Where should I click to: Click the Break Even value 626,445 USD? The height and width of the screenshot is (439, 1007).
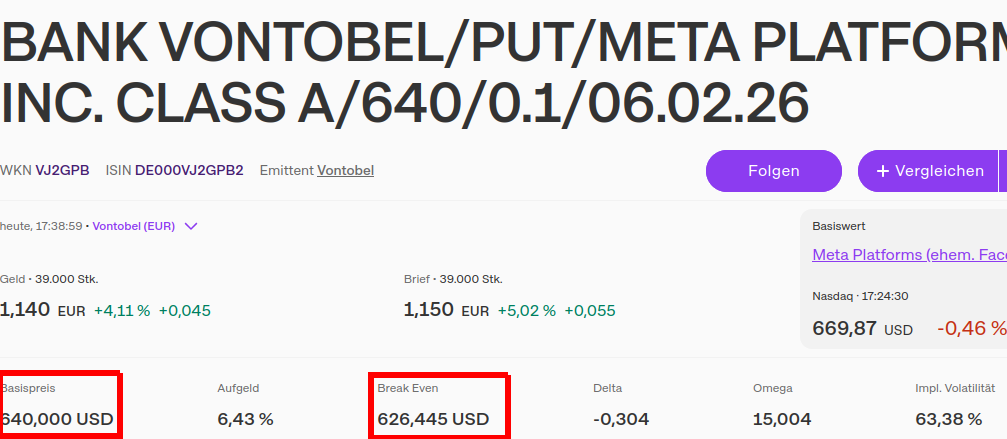(x=433, y=419)
